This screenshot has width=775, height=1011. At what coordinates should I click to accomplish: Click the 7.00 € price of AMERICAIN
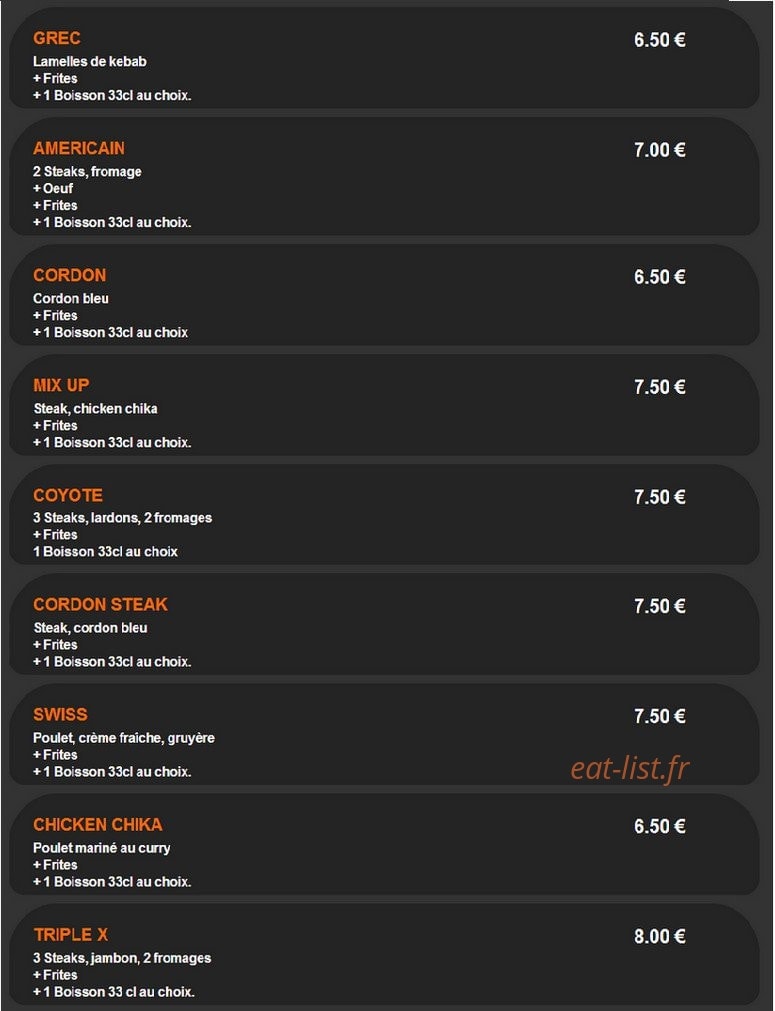[660, 150]
